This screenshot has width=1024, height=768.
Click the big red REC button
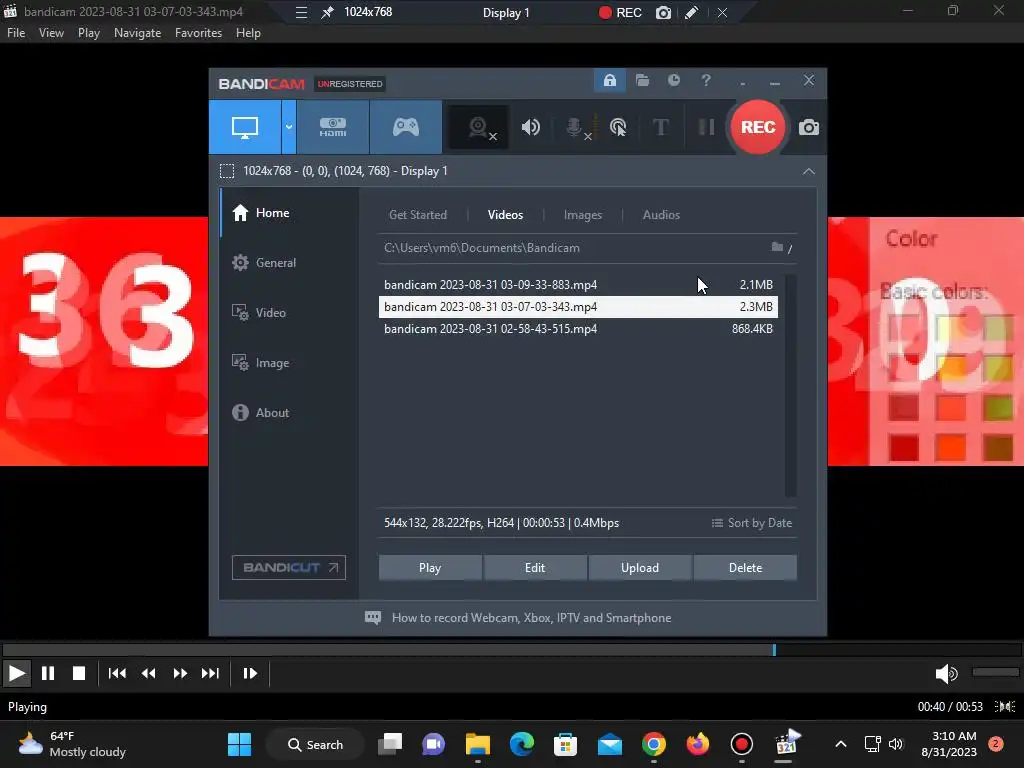[x=758, y=127]
